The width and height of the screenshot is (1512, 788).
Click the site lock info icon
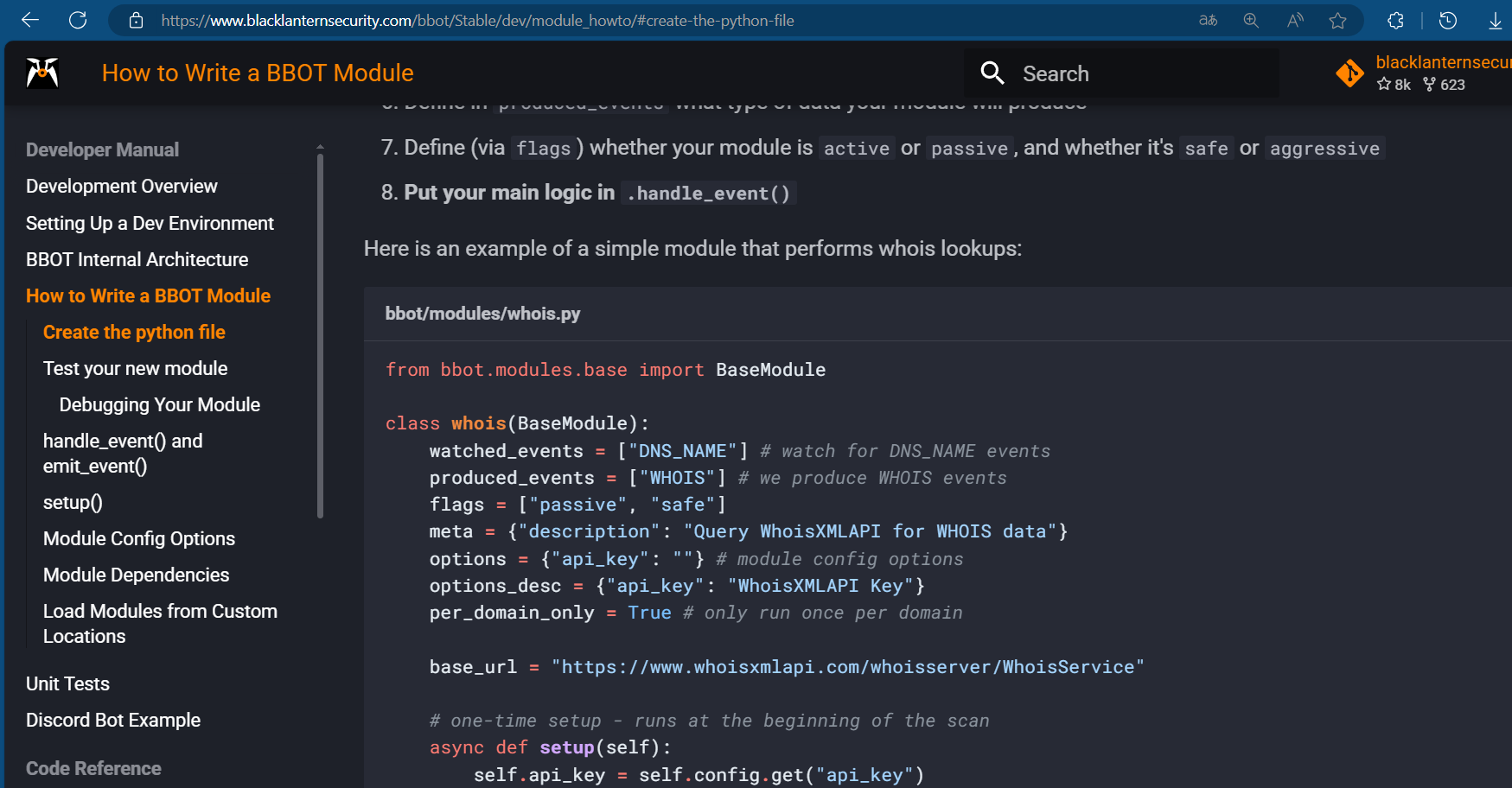click(x=136, y=20)
